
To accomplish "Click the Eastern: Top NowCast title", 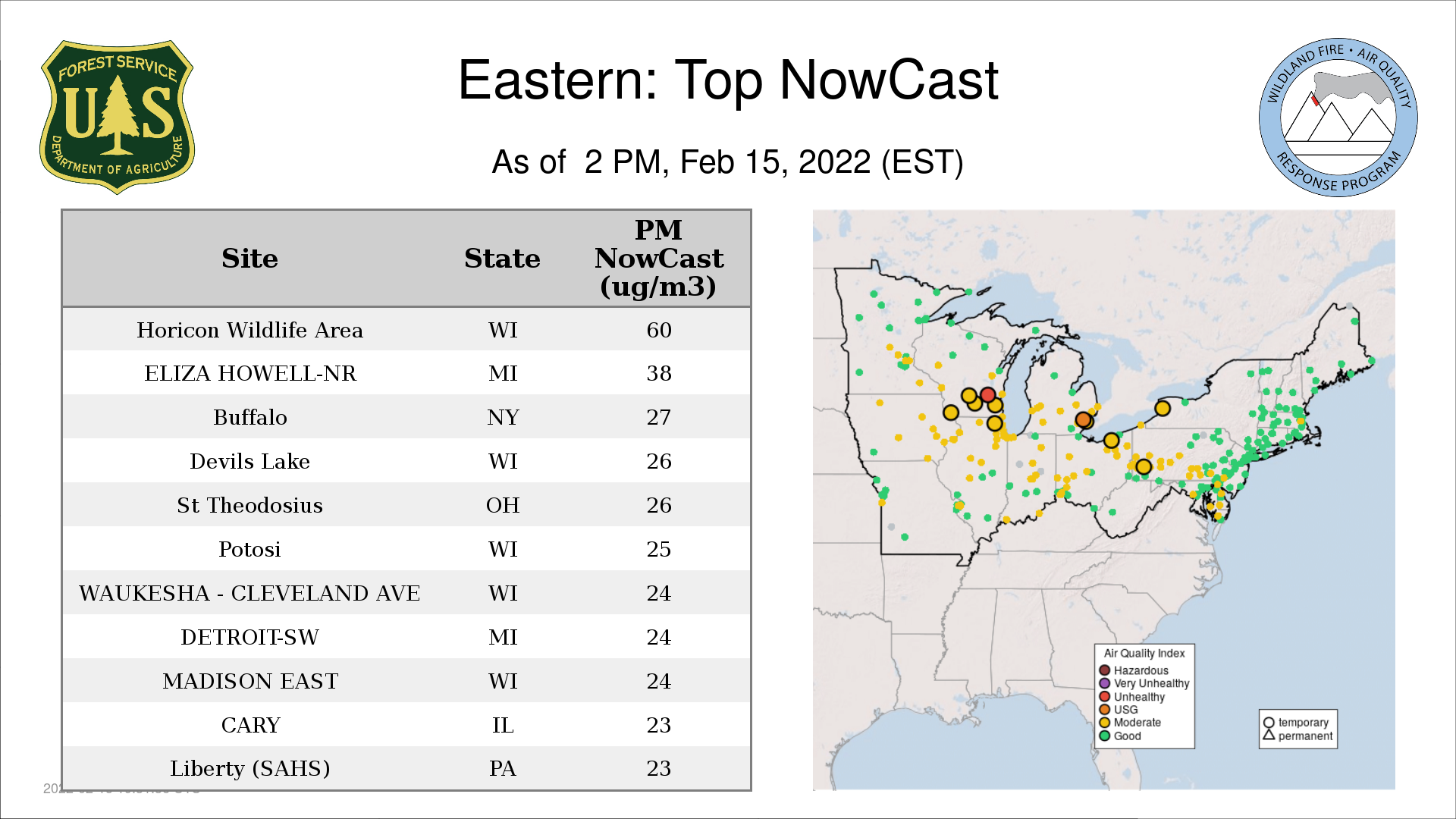I will [728, 80].
